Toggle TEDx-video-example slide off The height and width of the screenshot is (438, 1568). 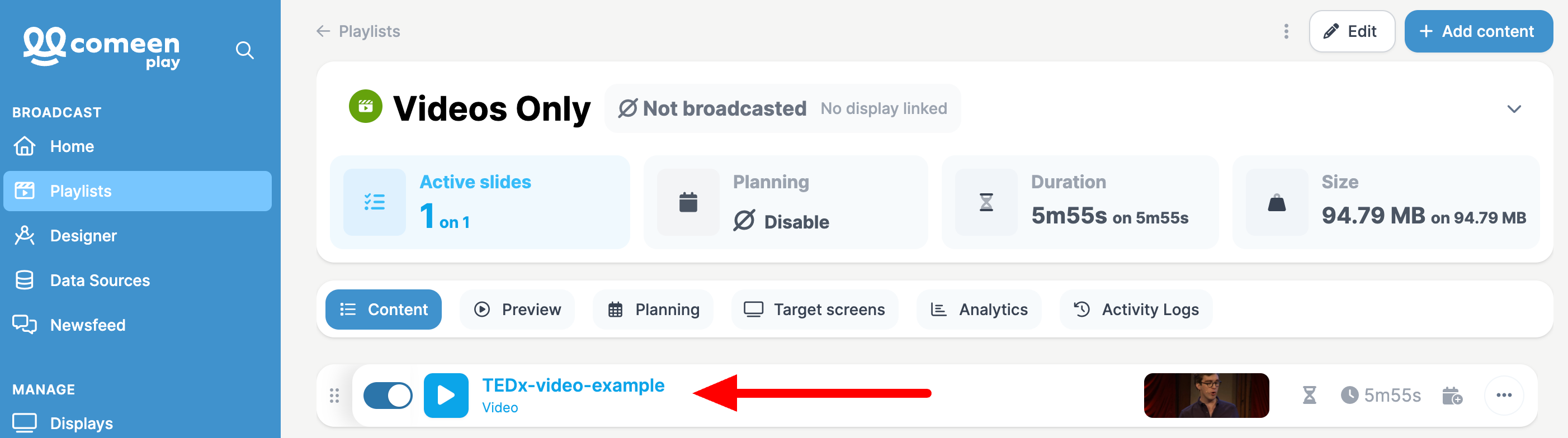point(388,396)
